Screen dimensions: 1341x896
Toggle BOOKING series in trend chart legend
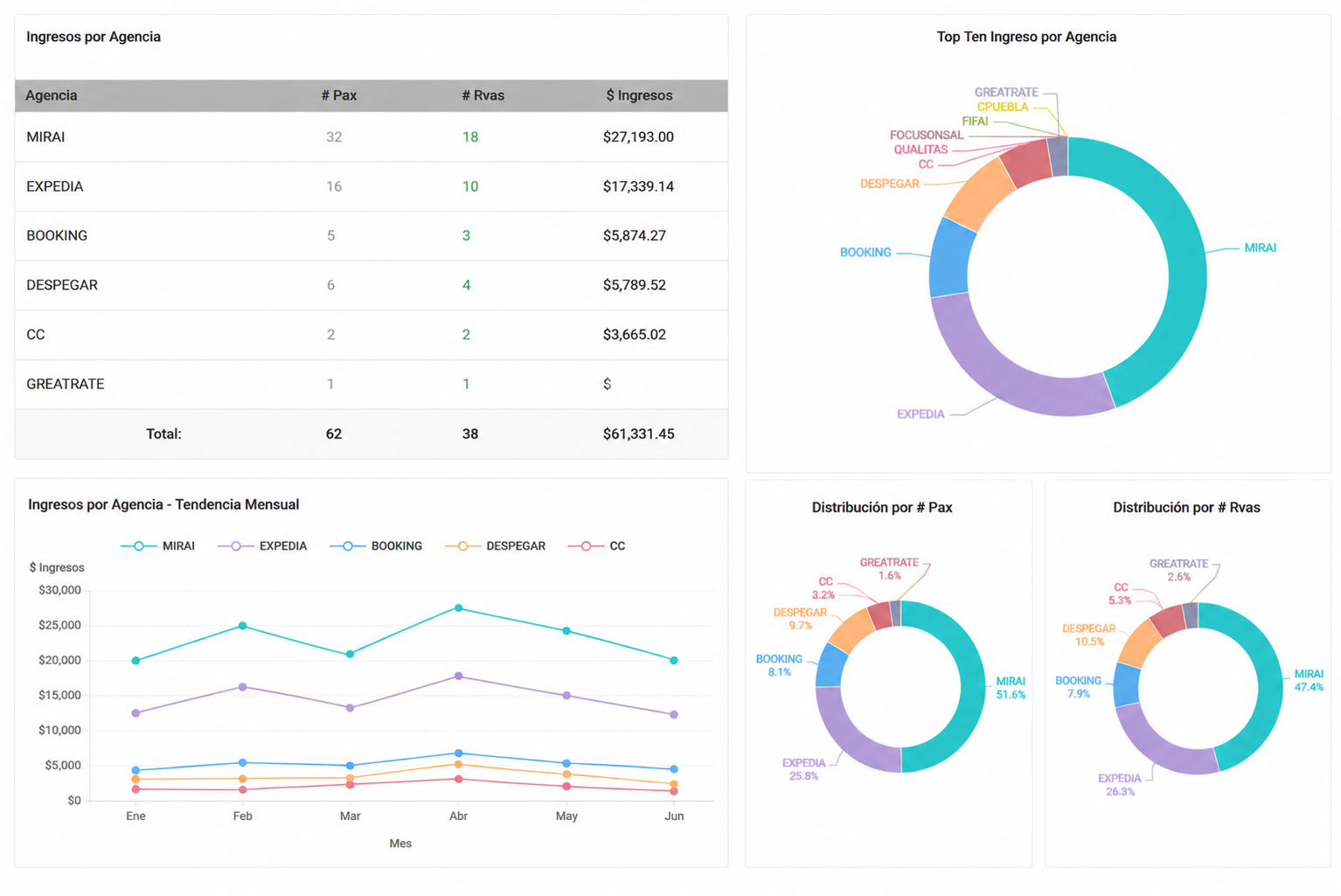[376, 546]
